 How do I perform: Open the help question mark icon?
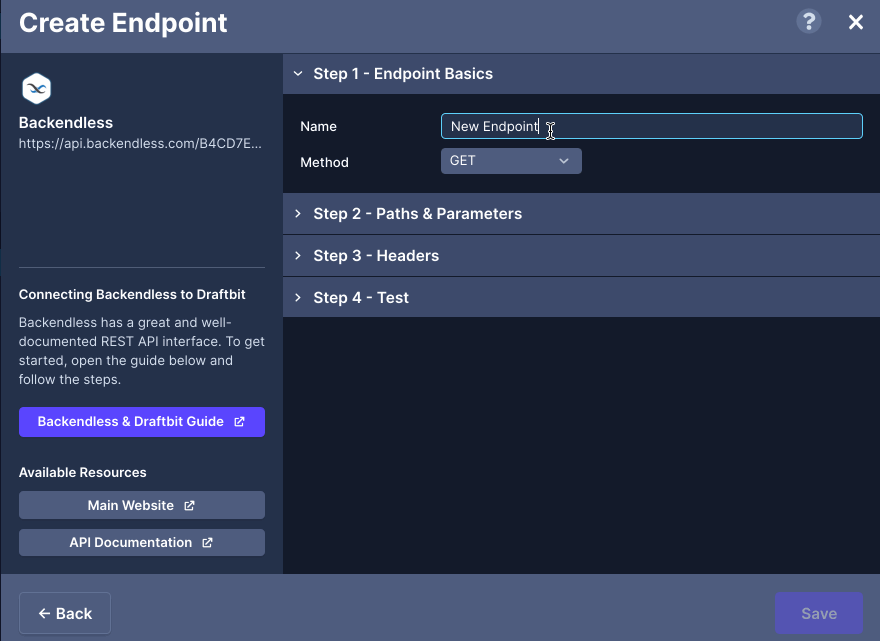pos(809,22)
